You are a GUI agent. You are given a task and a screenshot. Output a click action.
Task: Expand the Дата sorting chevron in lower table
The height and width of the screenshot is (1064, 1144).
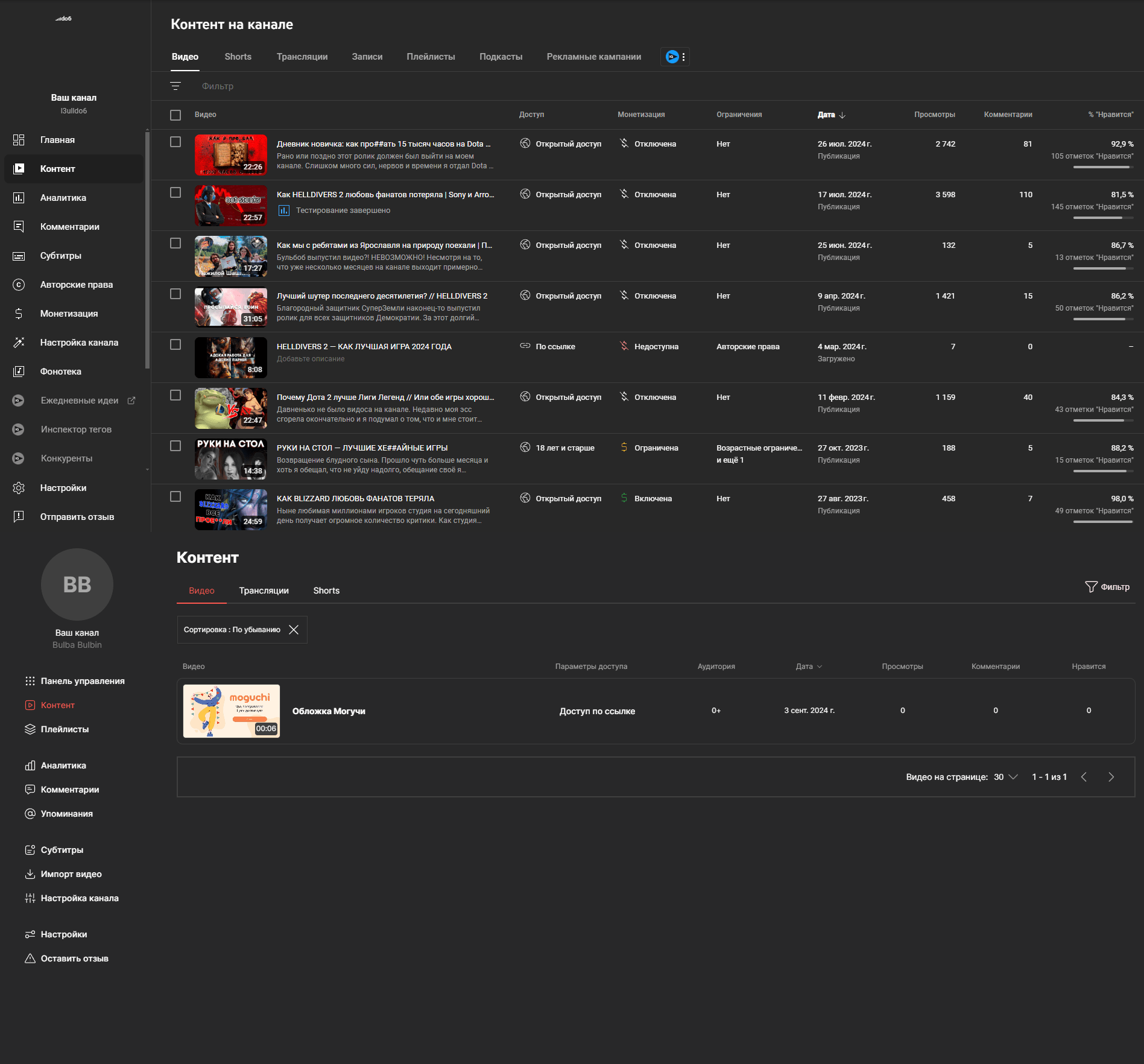[819, 666]
